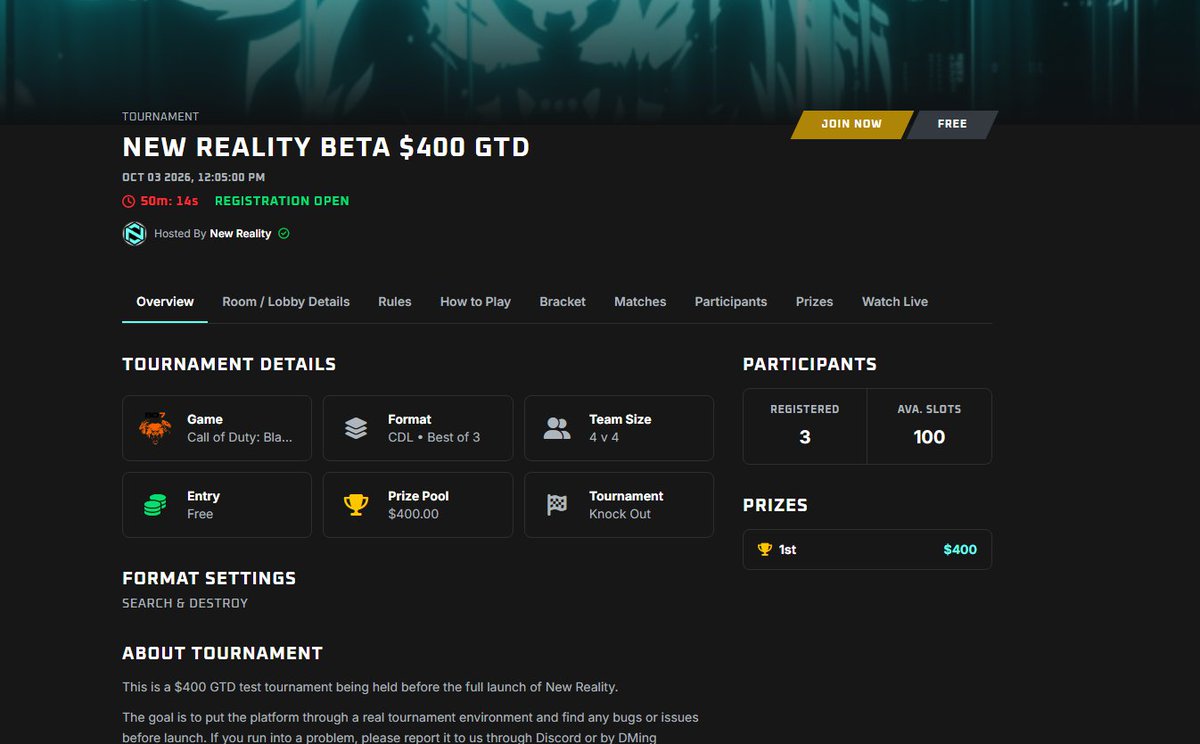The width and height of the screenshot is (1200, 744).
Task: Click the available slots value '100'
Action: point(929,437)
